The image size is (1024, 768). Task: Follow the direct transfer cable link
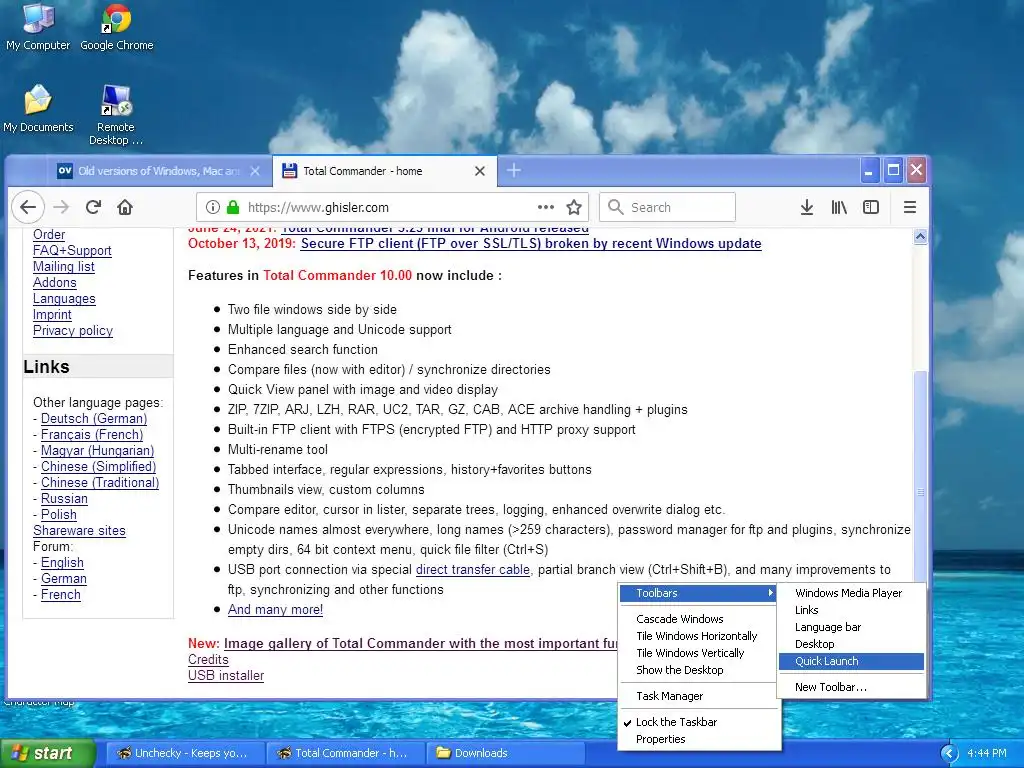pos(473,569)
